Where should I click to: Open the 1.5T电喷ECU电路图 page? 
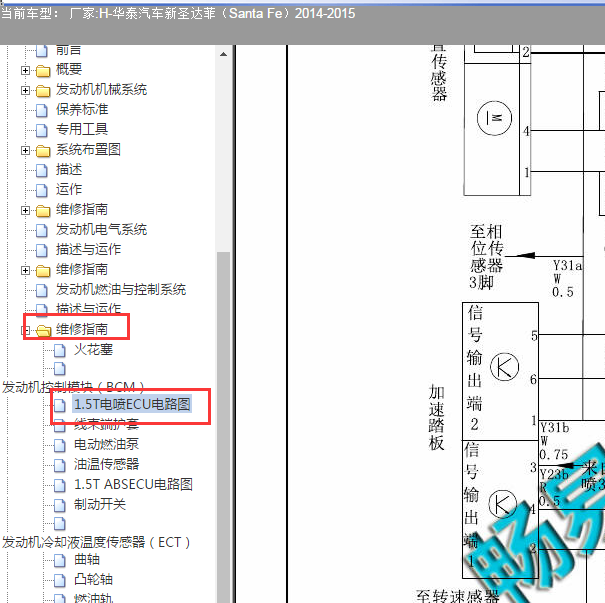(x=132, y=404)
